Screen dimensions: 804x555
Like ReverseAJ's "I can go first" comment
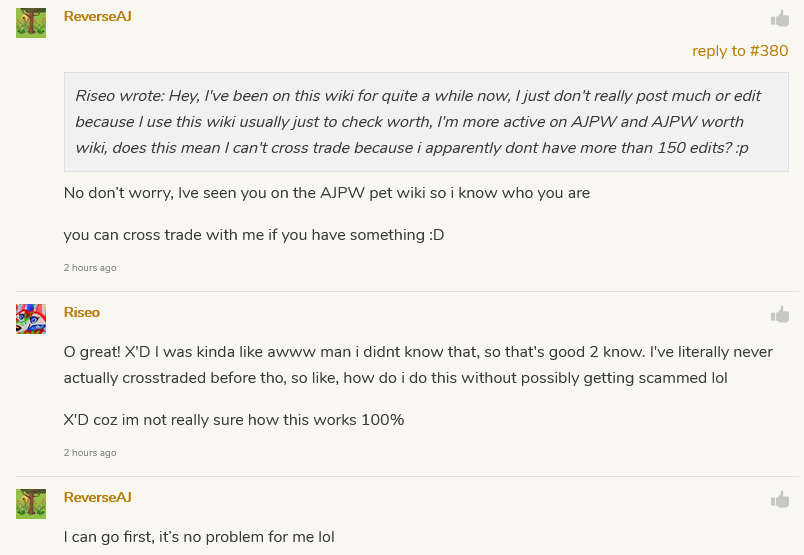point(780,499)
